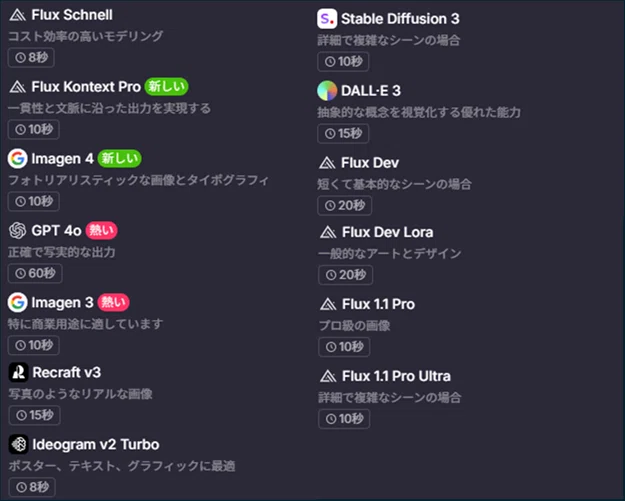Click the Google icon beside Imagen 3

(18, 302)
